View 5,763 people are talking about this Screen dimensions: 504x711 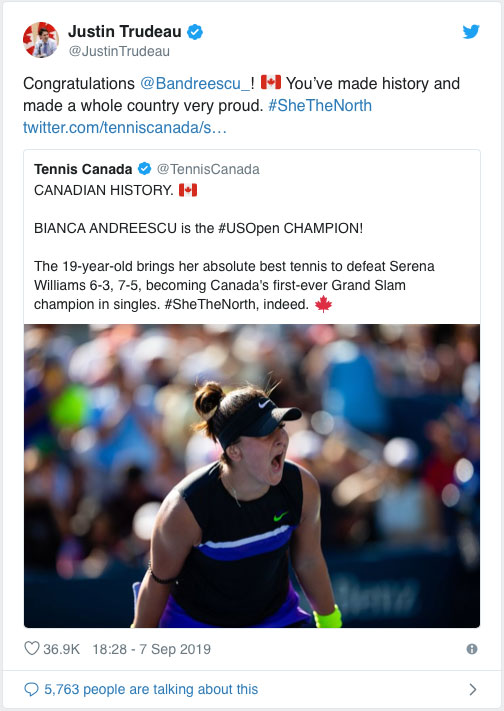pyautogui.click(x=151, y=689)
